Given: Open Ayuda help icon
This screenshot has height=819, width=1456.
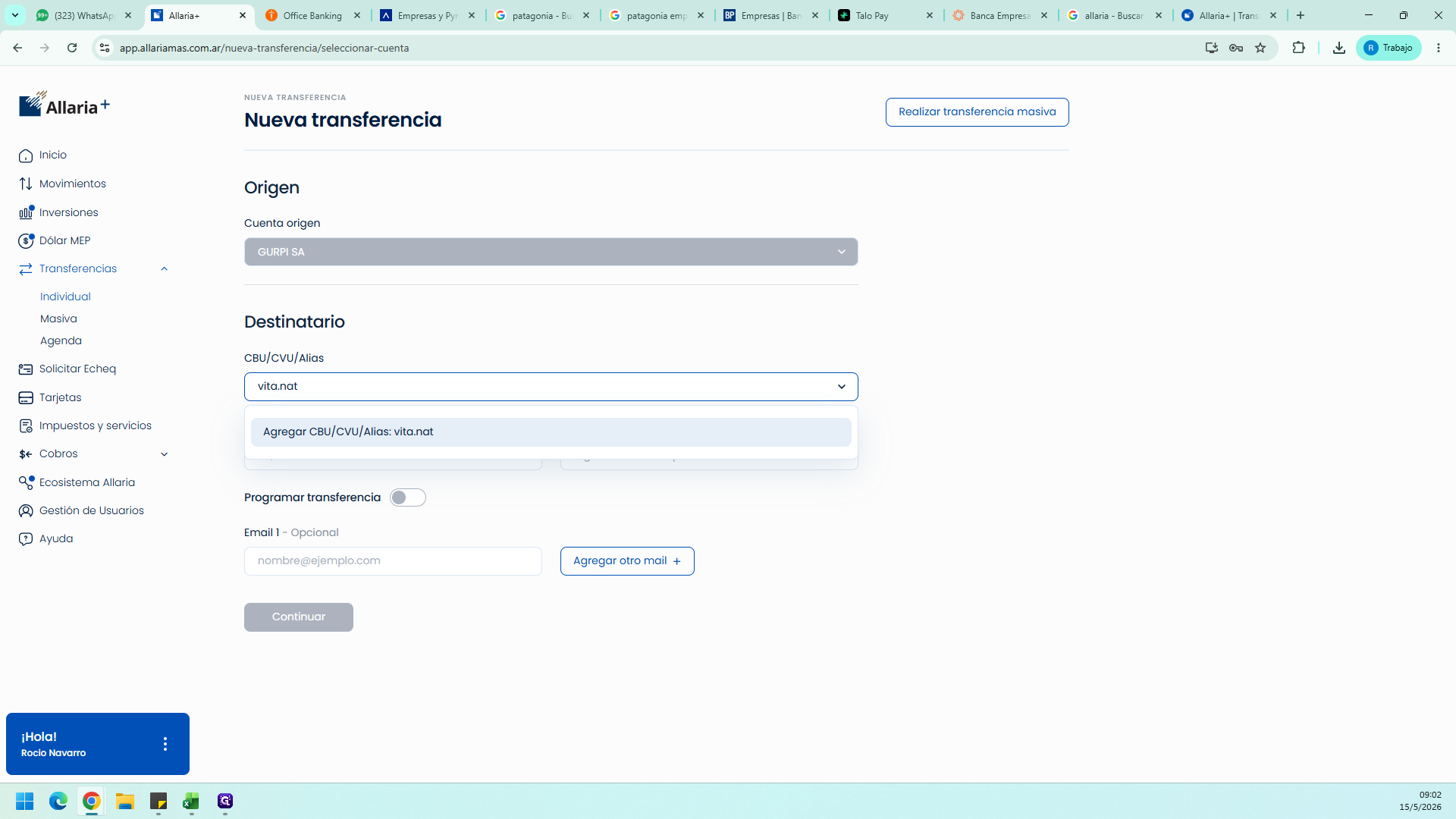Looking at the screenshot, I should (26, 539).
